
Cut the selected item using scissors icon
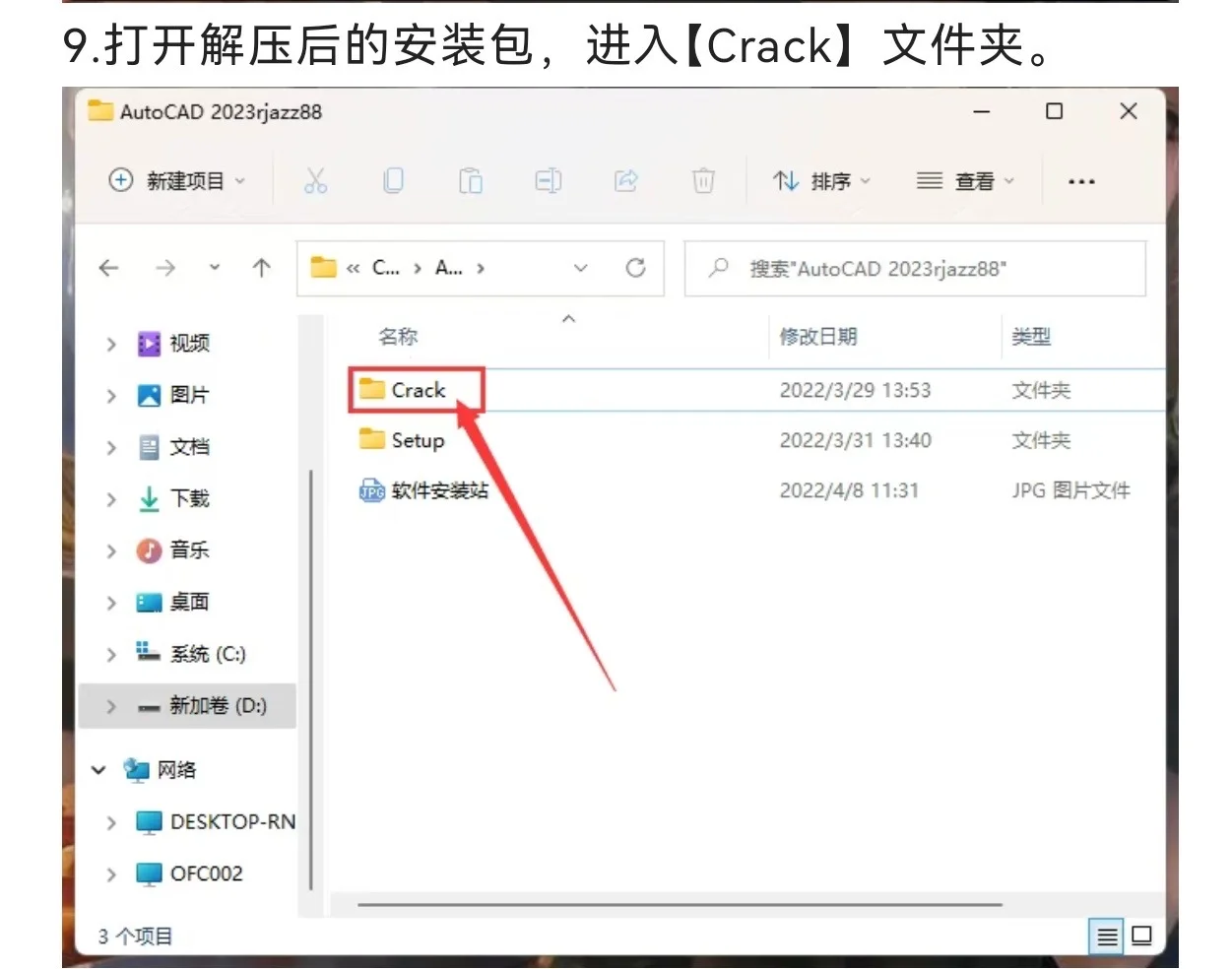316,180
